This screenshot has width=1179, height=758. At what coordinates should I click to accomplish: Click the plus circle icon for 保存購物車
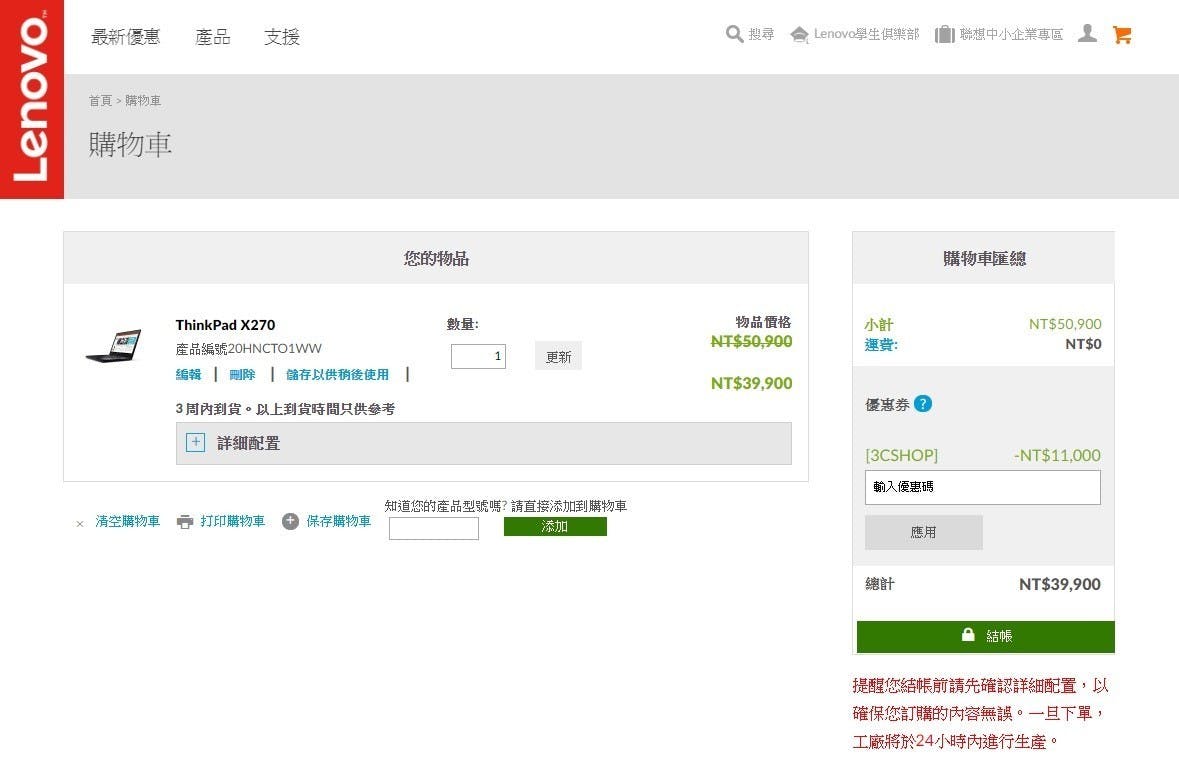(x=290, y=521)
